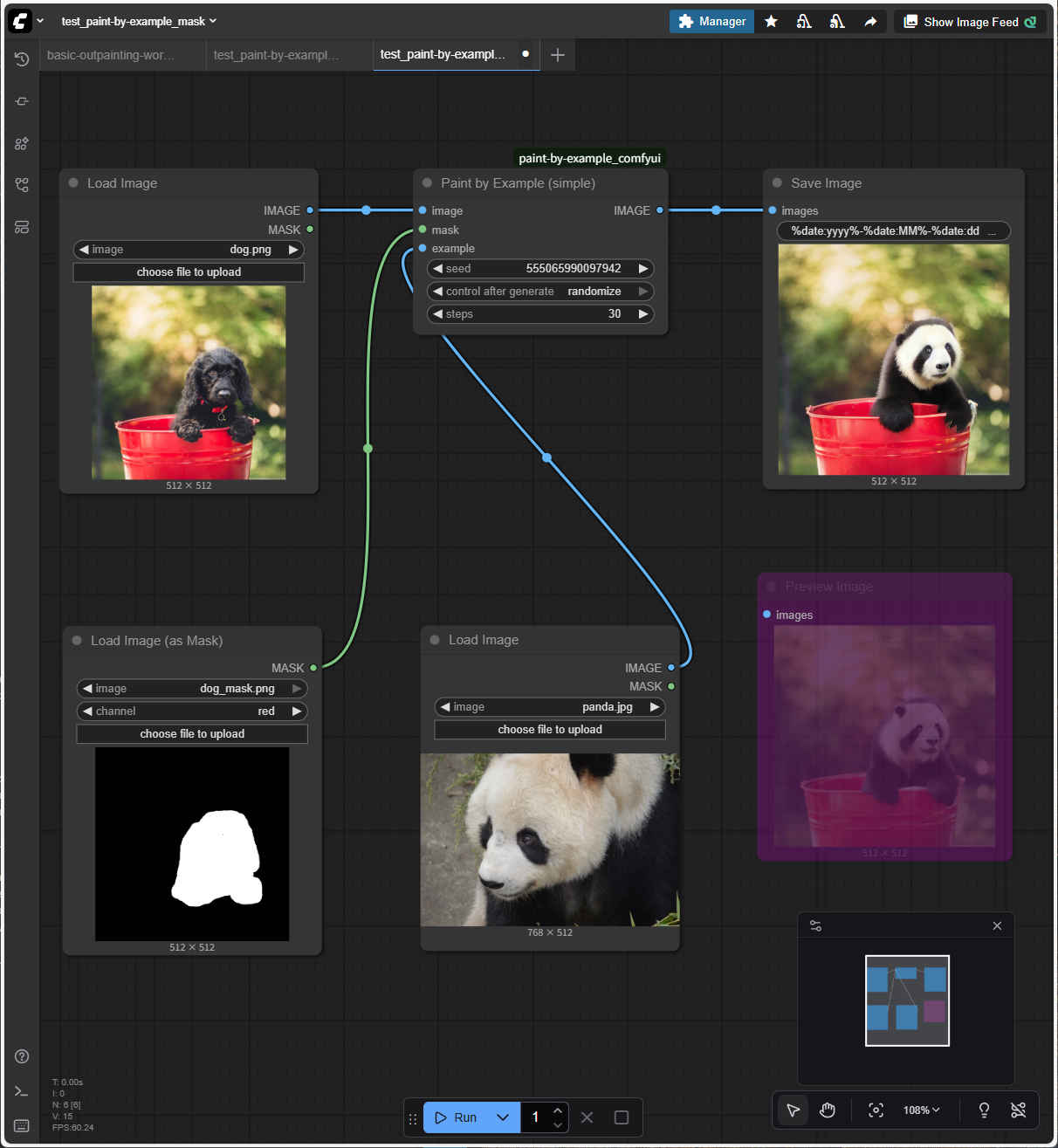
Task: Toggle the Show Image Feed button
Action: tap(969, 22)
